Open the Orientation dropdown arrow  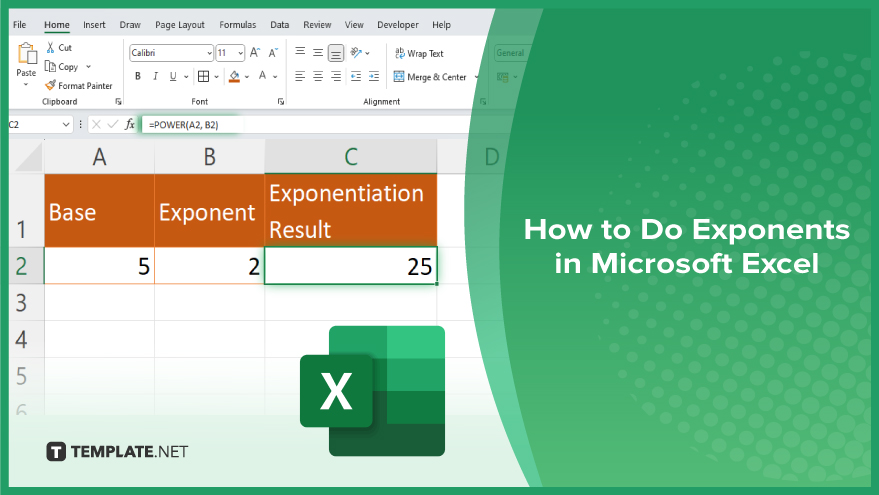(367, 53)
